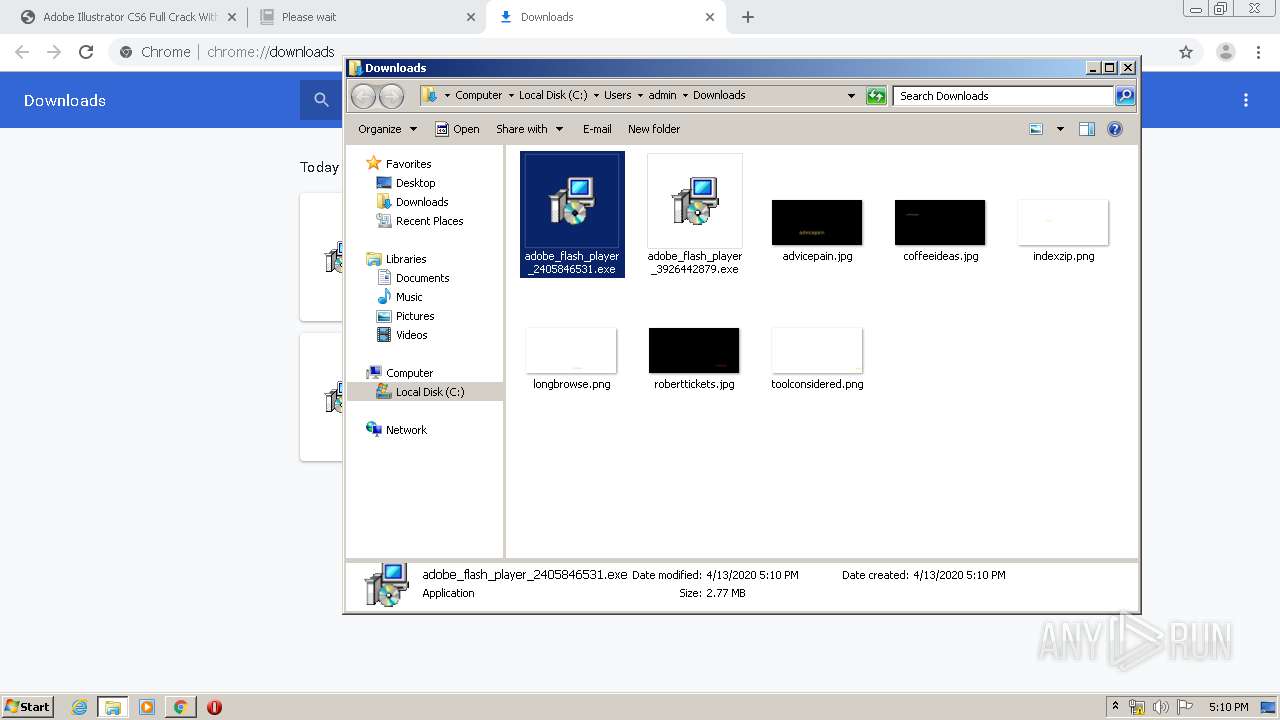Expand arrow after admin in breadcrumb
The image size is (1280, 720).
click(x=685, y=96)
